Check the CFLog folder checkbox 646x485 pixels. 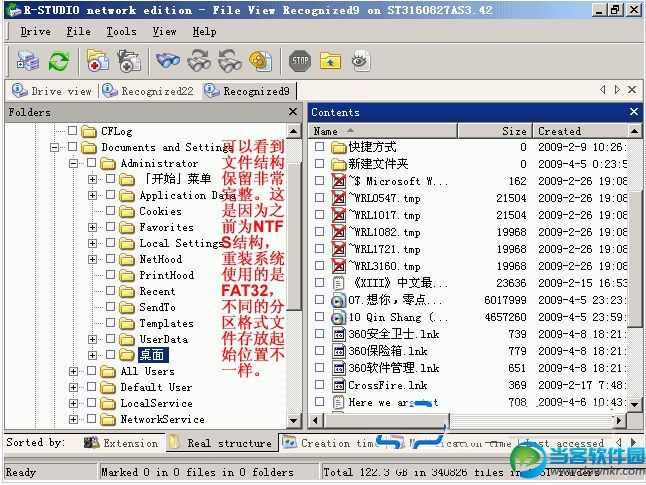pos(73,131)
